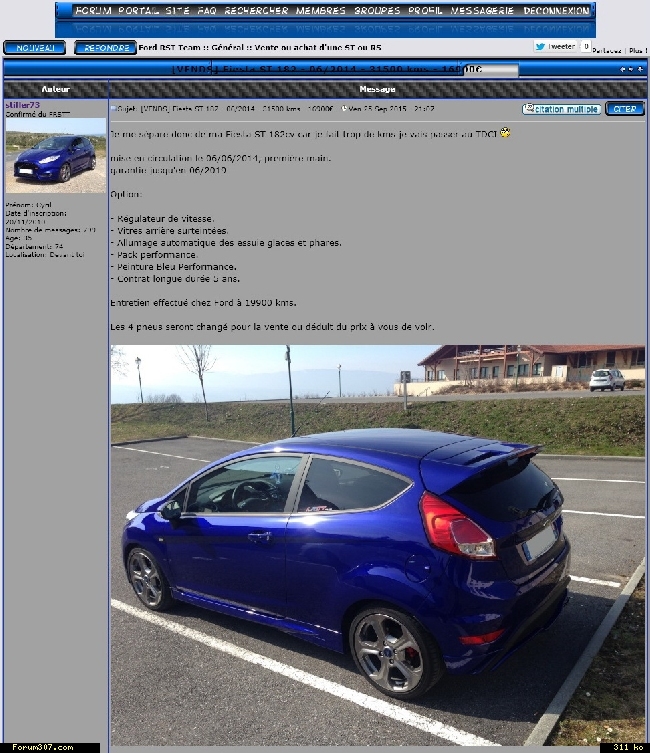Image resolution: width=650 pixels, height=753 pixels.
Task: Open the blue Fiesta ST photo
Action: (x=378, y=545)
